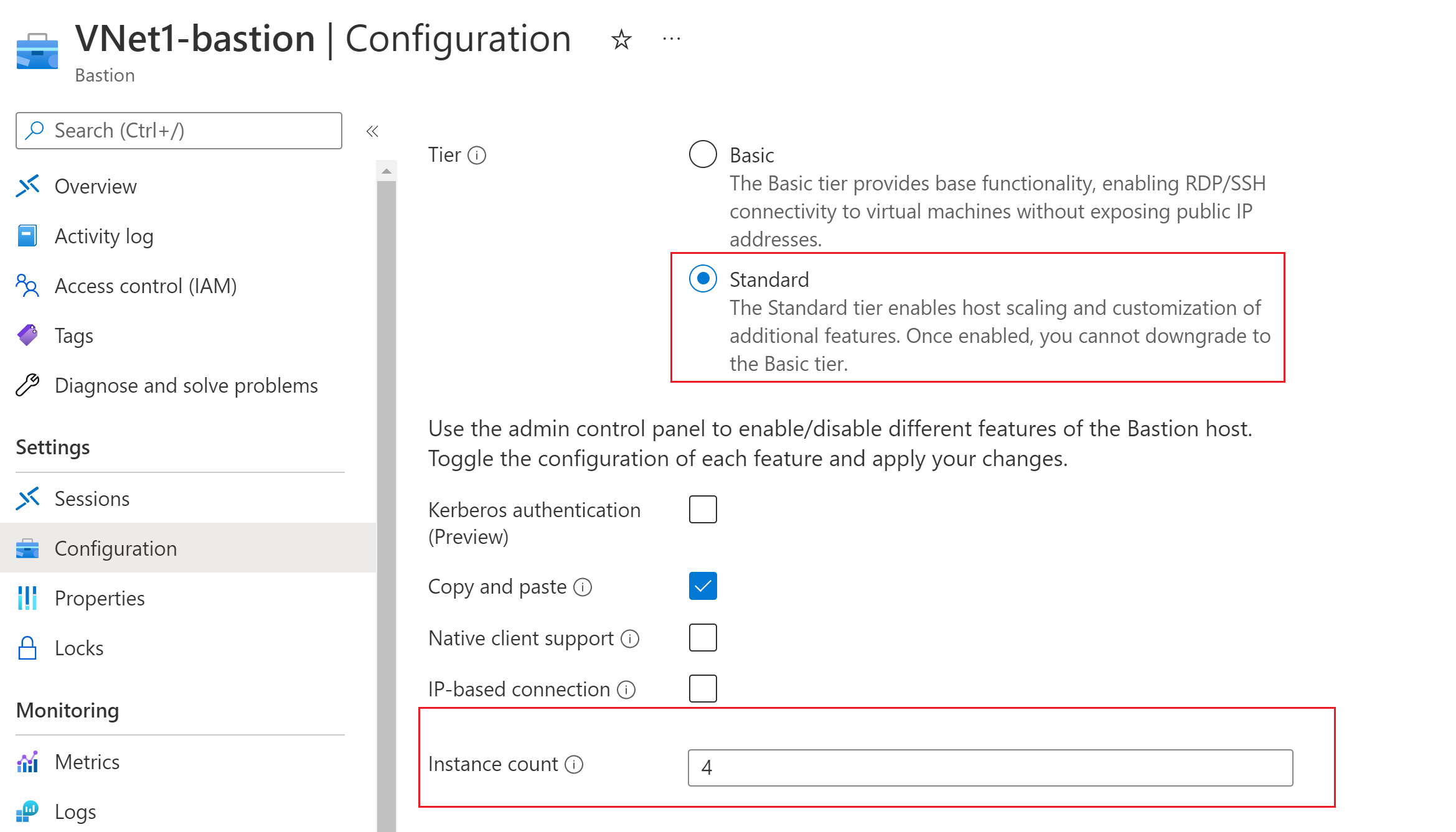Click the Copy and paste info icon
The width and height of the screenshot is (1456, 832).
(x=583, y=587)
